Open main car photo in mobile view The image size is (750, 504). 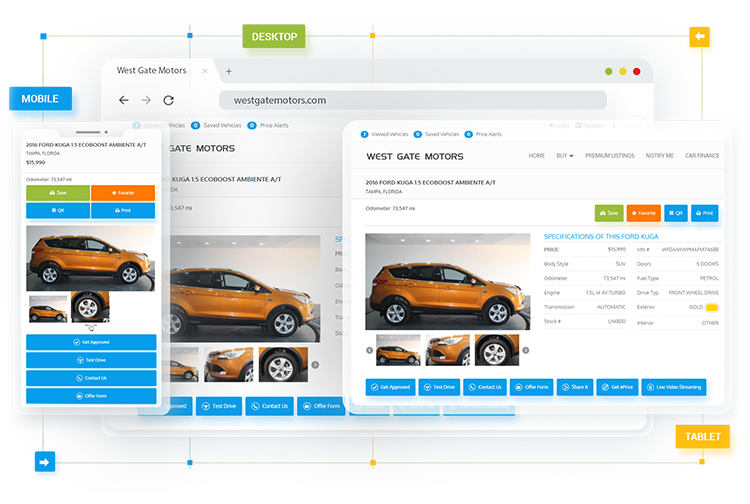[90, 258]
